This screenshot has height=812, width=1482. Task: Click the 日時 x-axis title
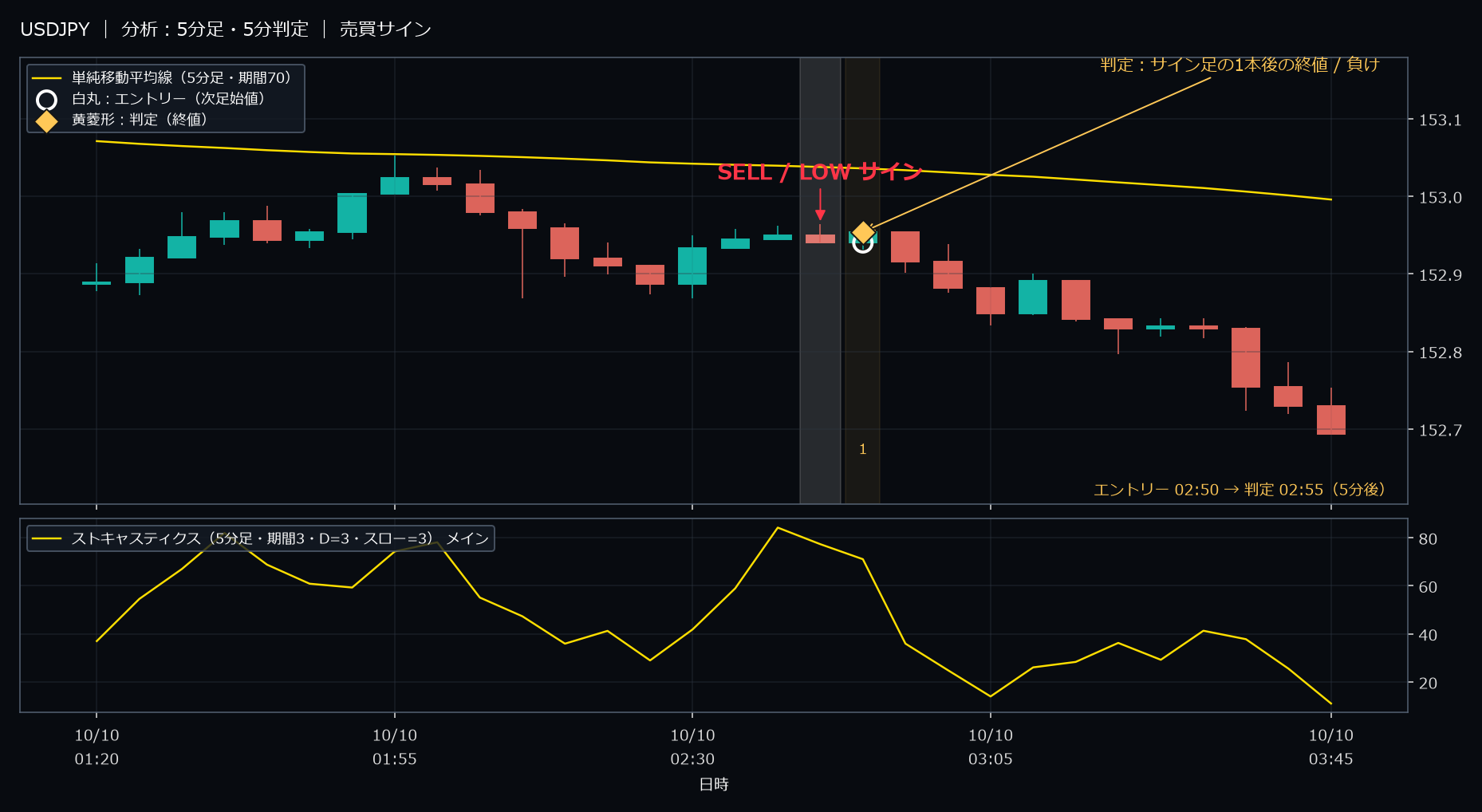(x=714, y=785)
